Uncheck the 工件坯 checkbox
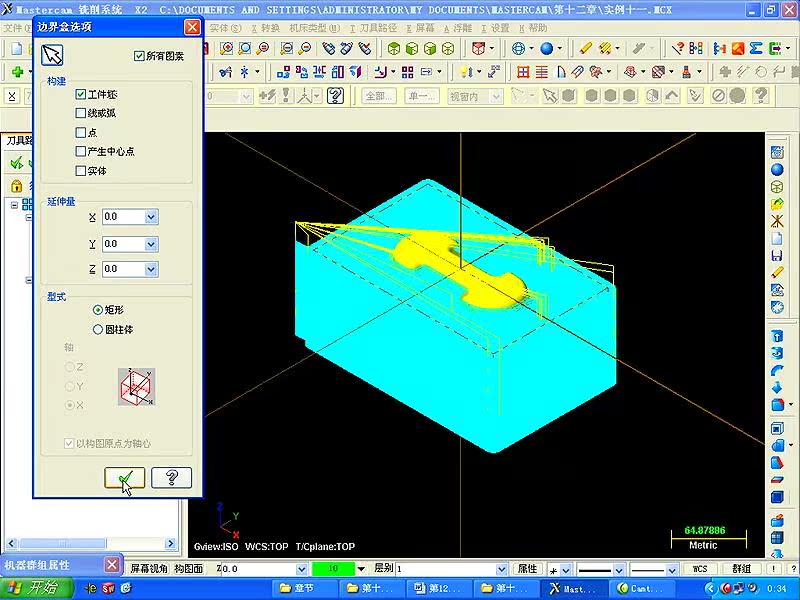 click(80, 94)
